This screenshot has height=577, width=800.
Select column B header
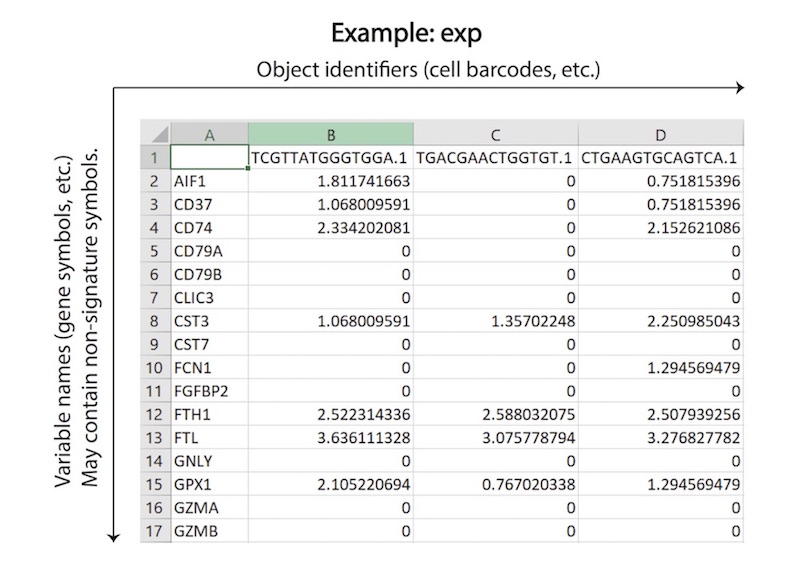[x=330, y=135]
